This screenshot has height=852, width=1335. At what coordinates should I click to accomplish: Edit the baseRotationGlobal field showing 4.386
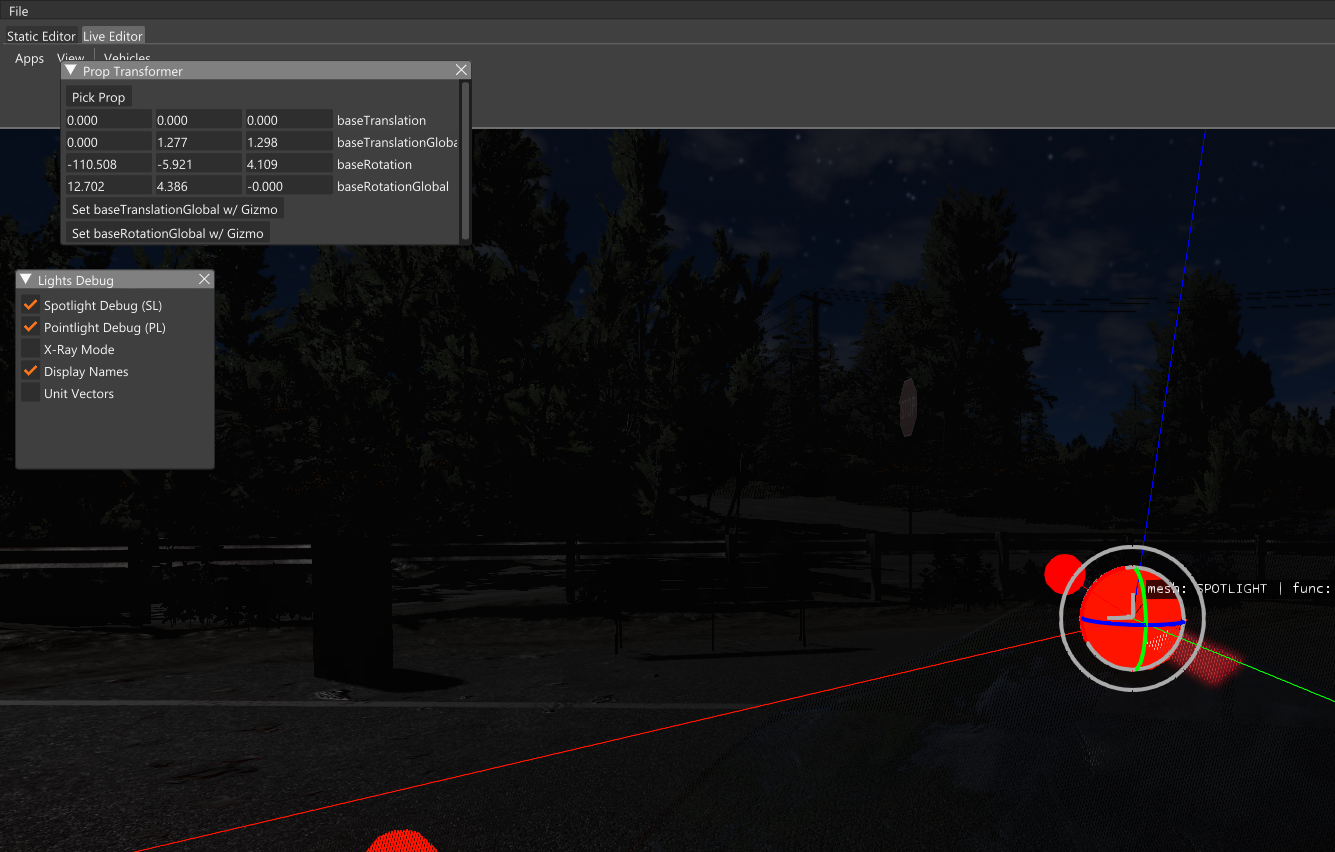click(198, 186)
